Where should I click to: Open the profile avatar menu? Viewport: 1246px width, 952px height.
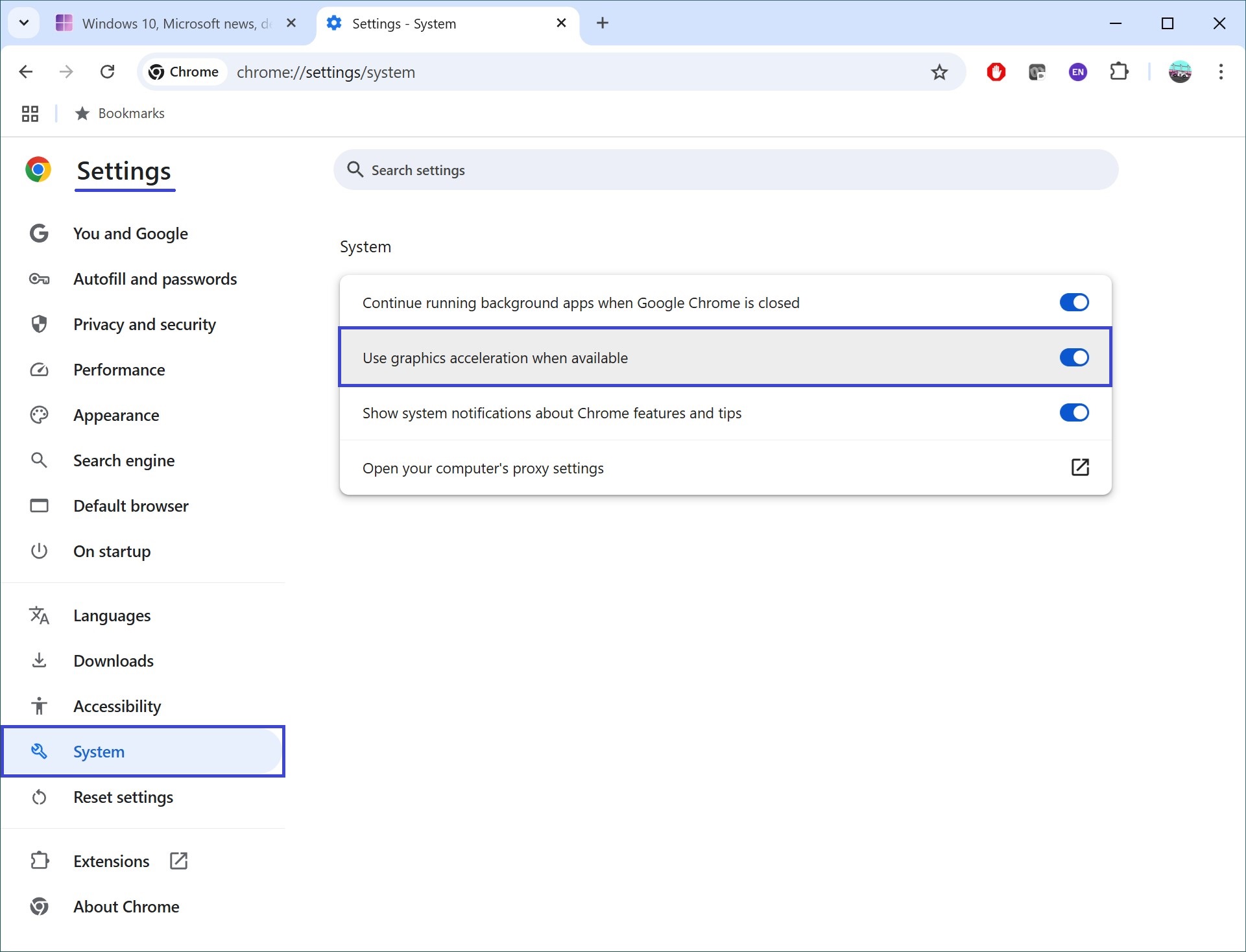[x=1180, y=72]
